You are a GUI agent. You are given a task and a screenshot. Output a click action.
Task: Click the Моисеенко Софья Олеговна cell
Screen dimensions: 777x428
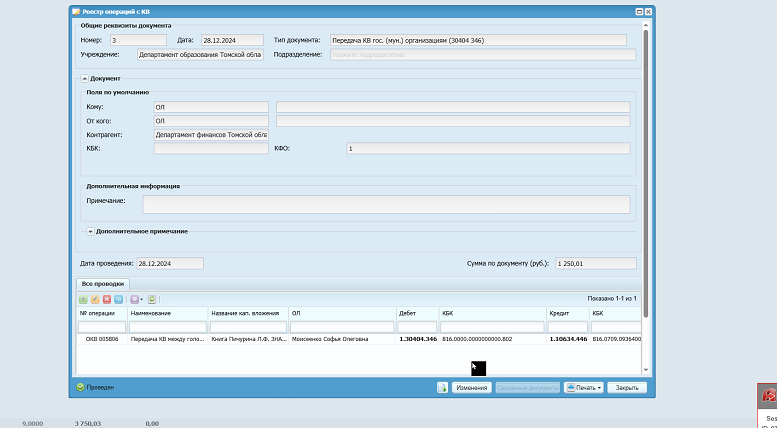343,339
